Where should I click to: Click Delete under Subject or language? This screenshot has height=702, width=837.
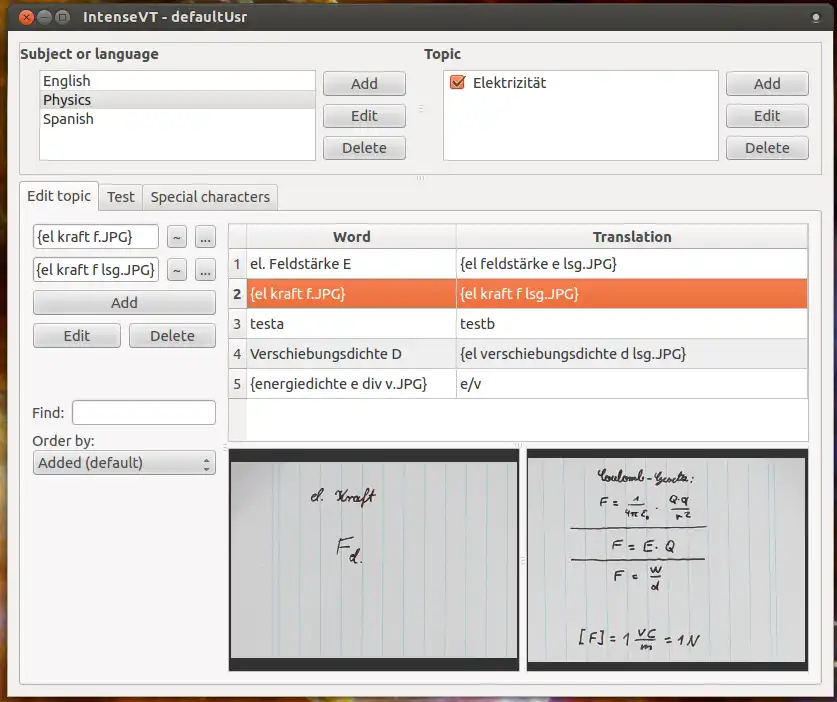point(364,148)
